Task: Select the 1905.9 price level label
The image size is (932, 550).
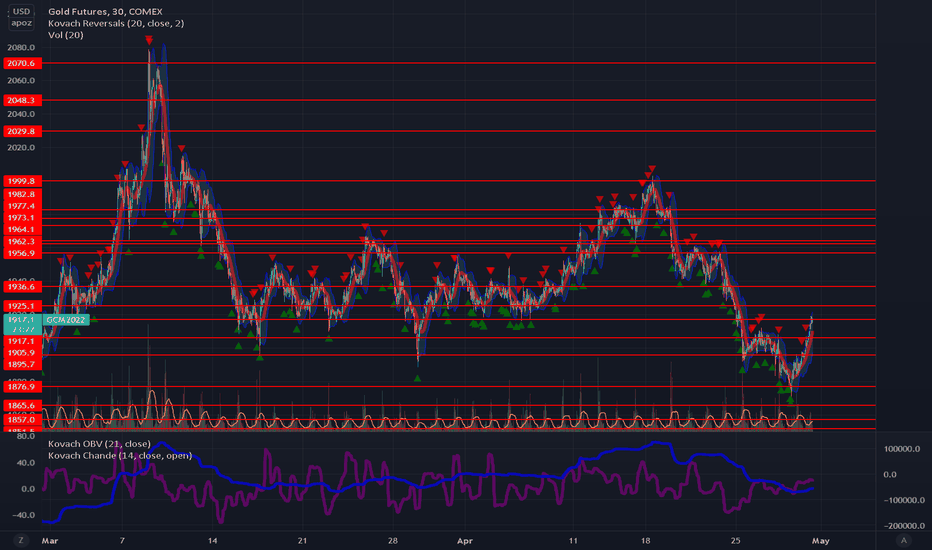Action: click(x=21, y=353)
